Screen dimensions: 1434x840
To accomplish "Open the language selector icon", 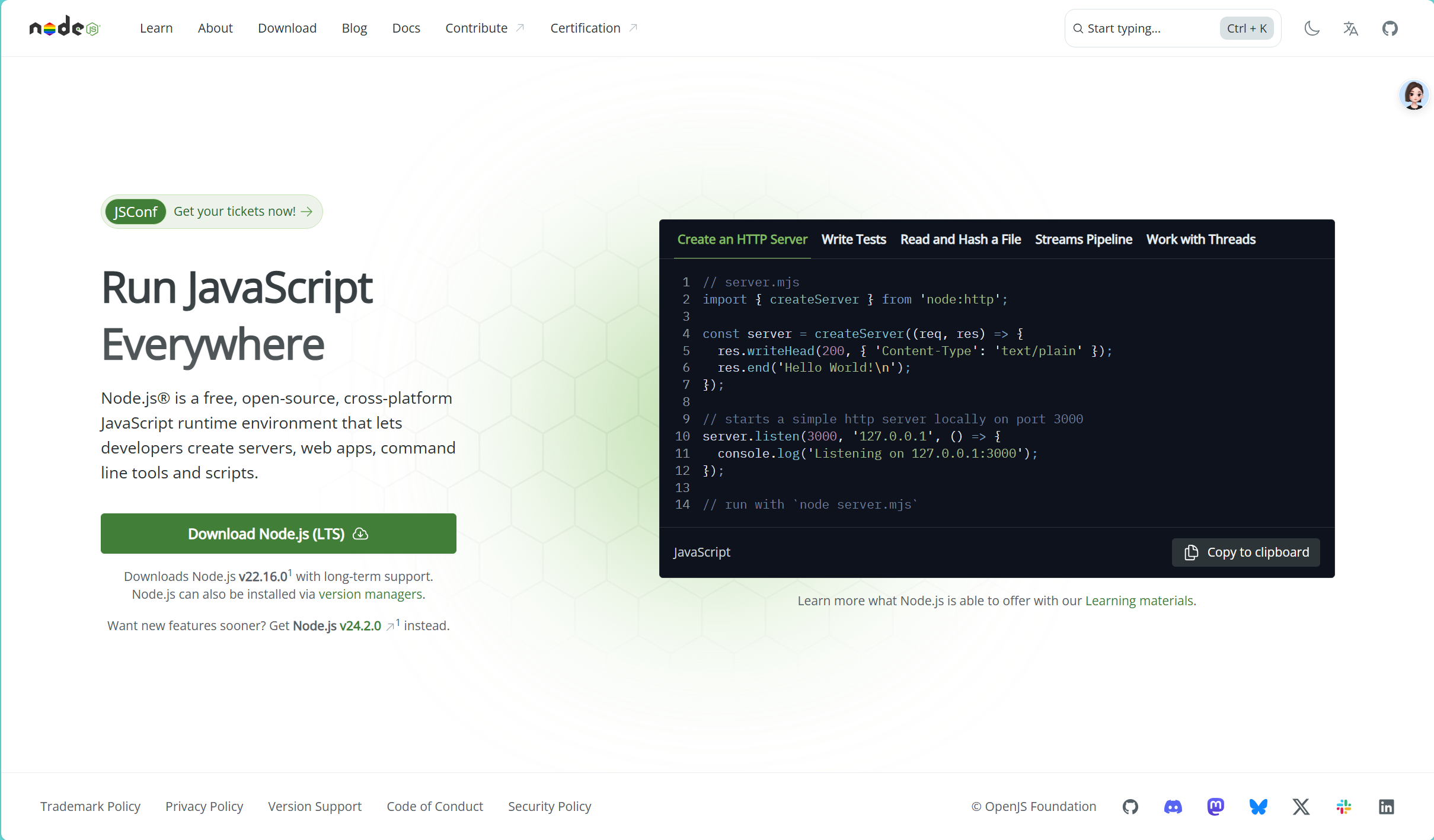I will click(x=1350, y=28).
